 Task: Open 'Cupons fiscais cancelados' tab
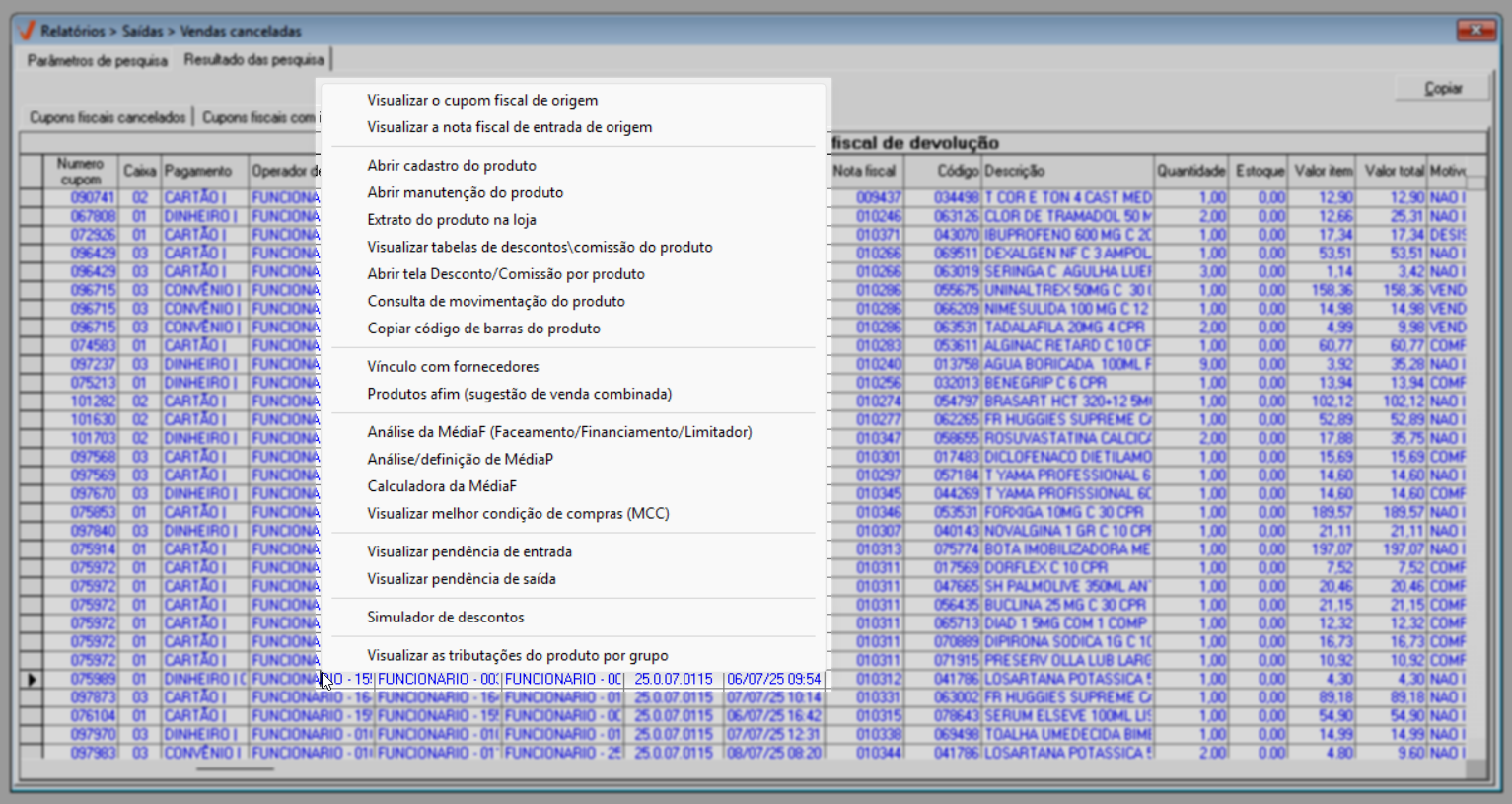click(108, 117)
